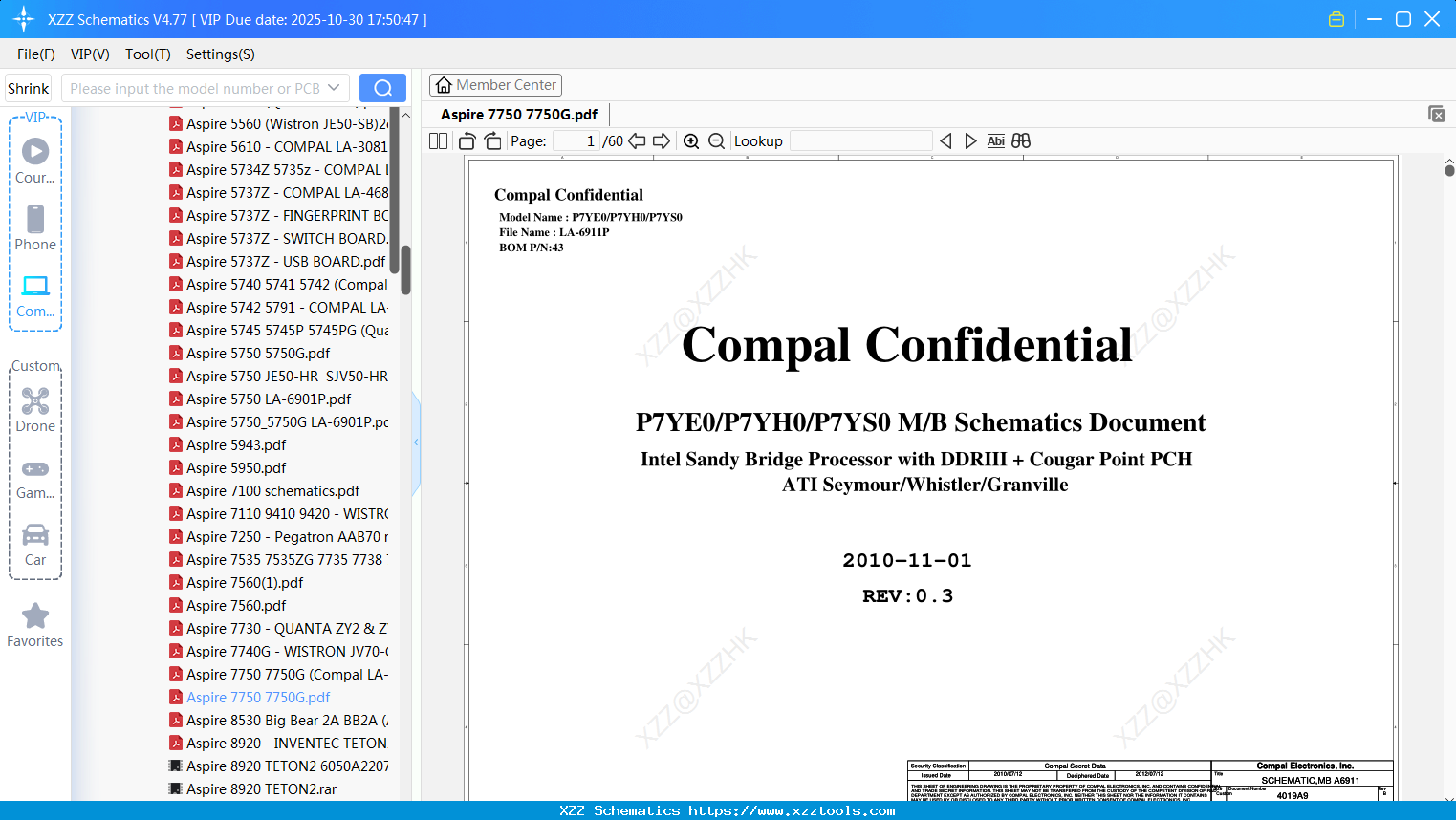The height and width of the screenshot is (820, 1456).
Task: Open the Courses category in the sidebar
Action: click(35, 161)
